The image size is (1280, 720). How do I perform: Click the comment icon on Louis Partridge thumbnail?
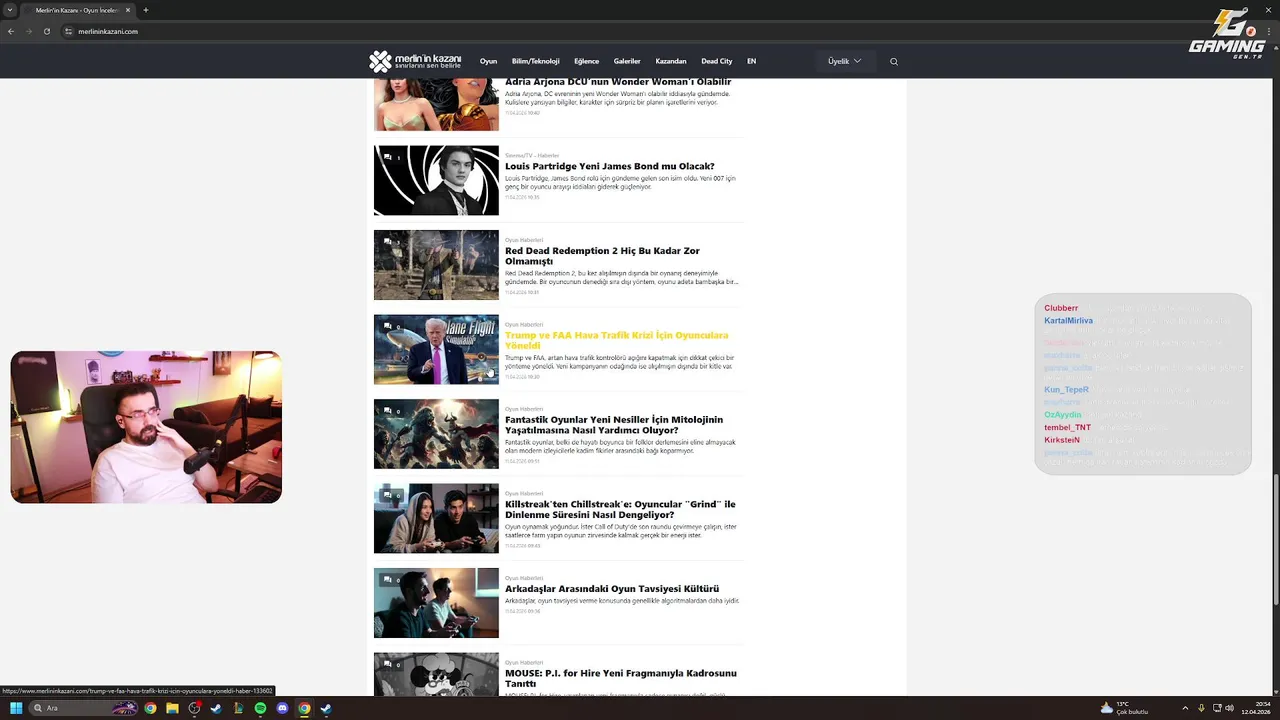(390, 157)
